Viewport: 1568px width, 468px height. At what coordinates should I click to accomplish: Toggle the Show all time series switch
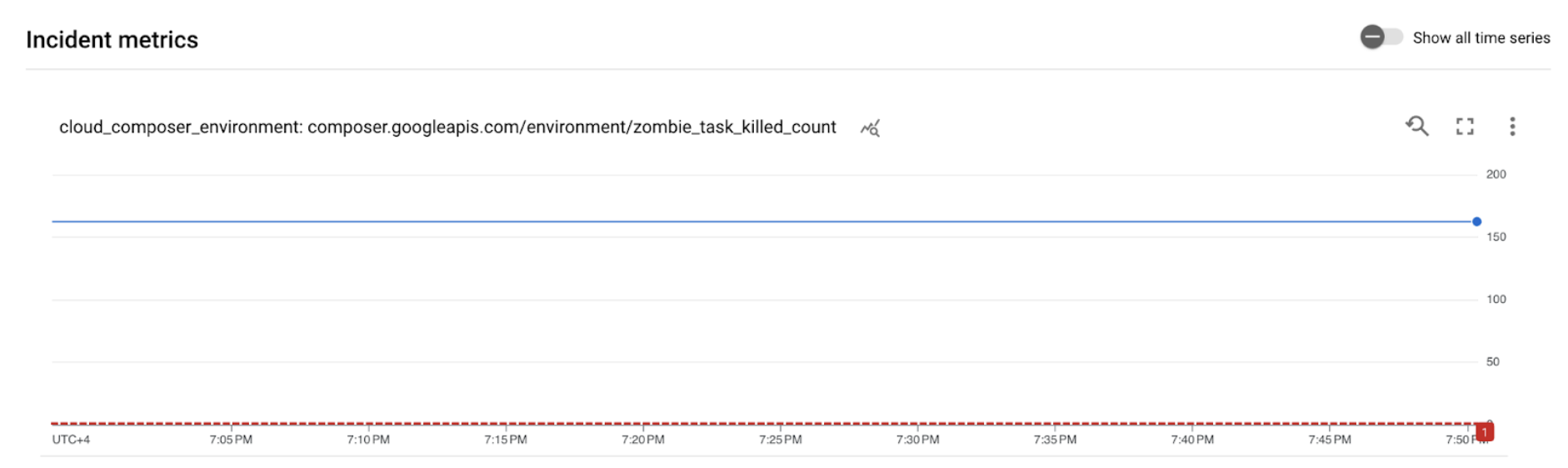[1381, 37]
